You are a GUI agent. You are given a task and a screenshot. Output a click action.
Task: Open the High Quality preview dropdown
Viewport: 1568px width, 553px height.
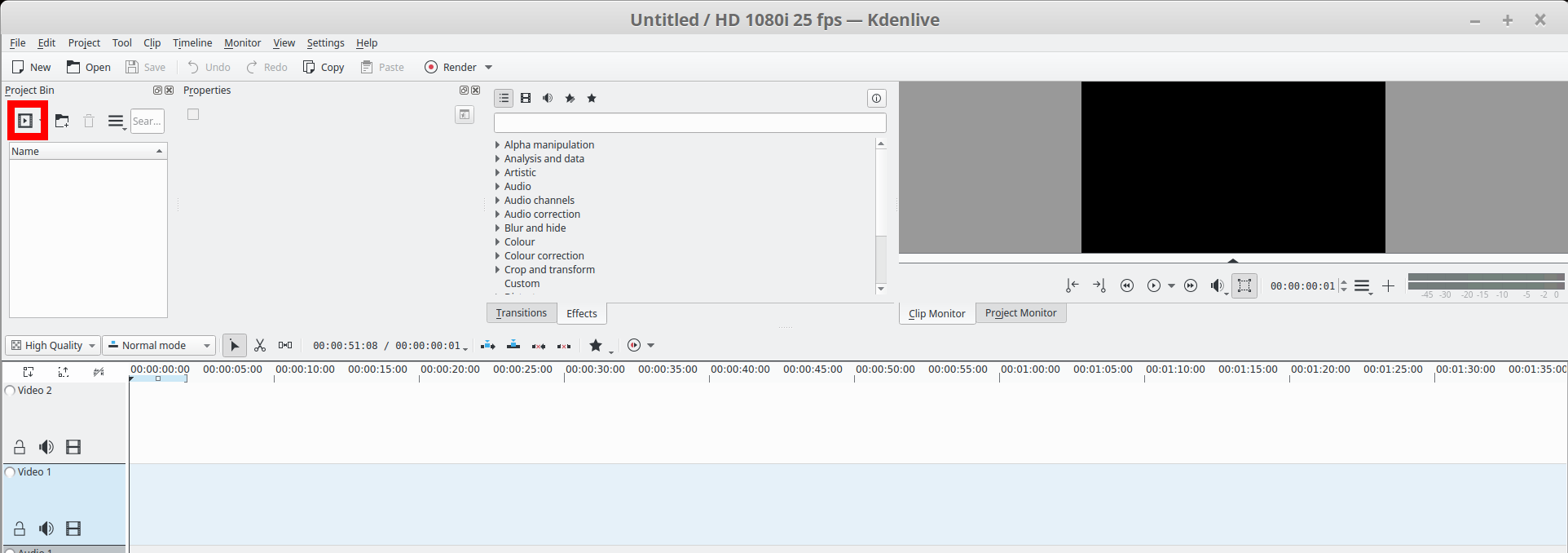[x=53, y=346]
